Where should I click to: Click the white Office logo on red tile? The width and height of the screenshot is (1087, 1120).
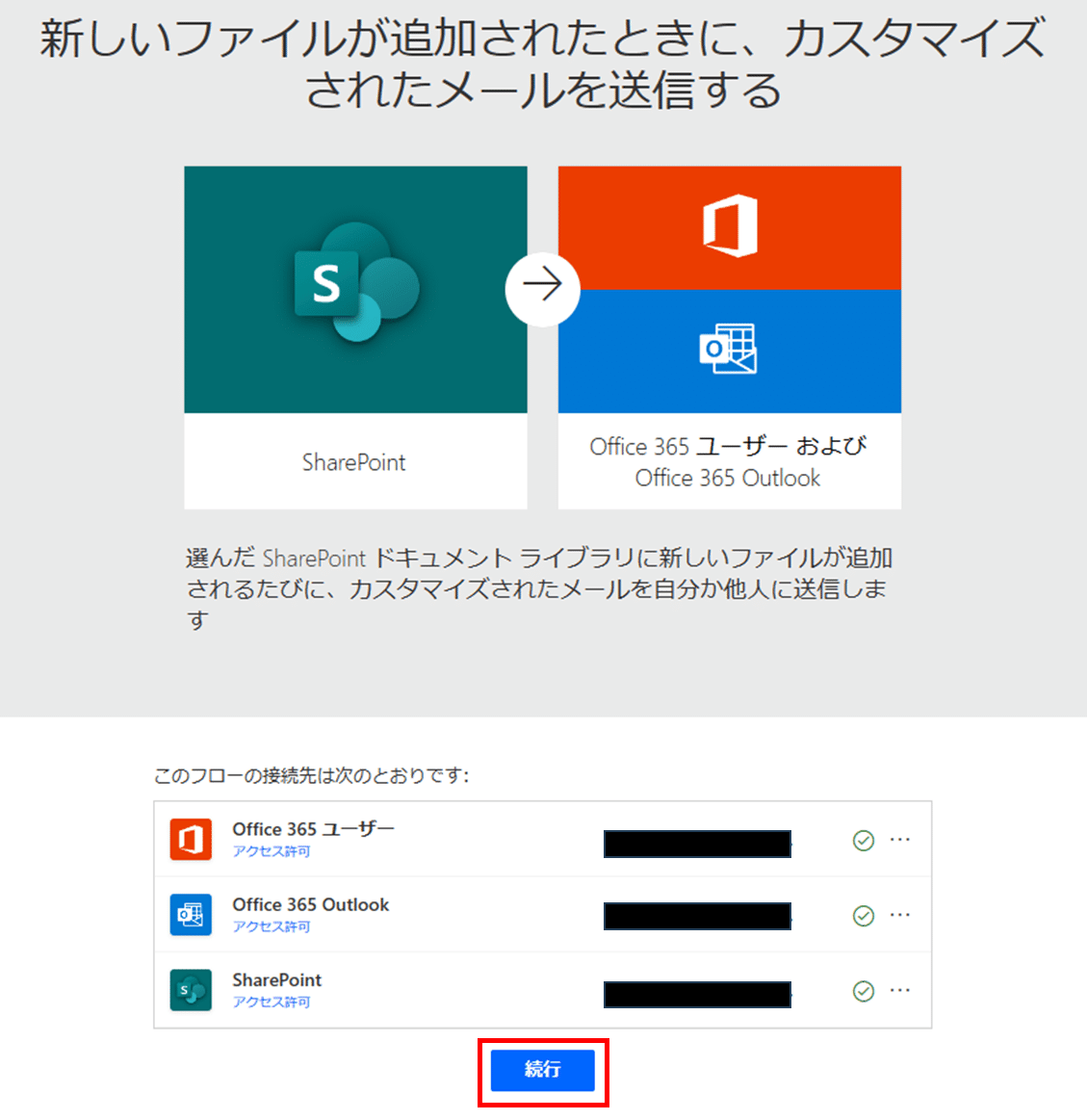pyautogui.click(x=730, y=225)
